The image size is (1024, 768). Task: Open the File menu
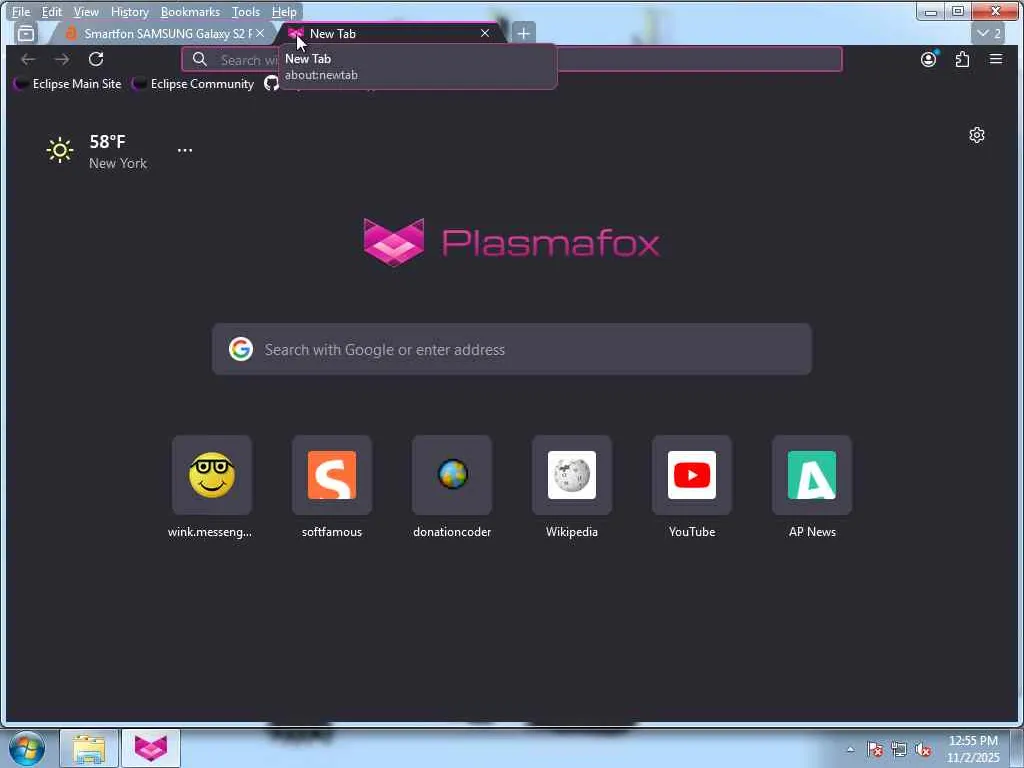coord(21,12)
